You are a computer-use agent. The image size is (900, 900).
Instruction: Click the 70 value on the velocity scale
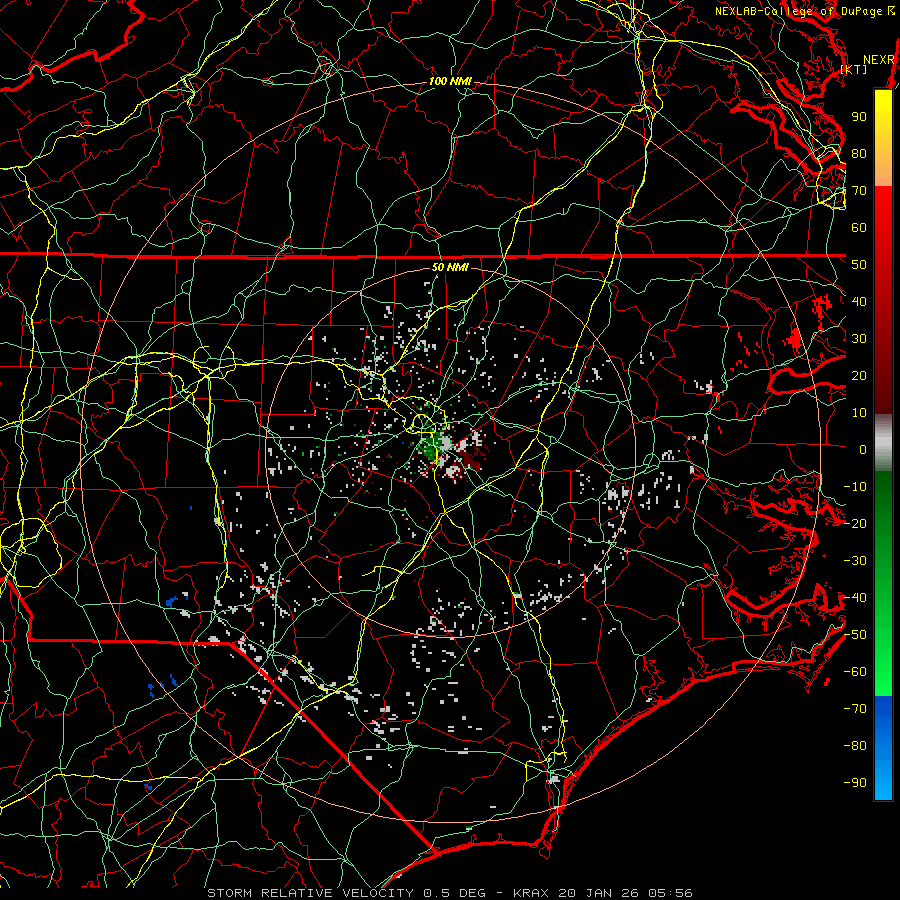859,191
